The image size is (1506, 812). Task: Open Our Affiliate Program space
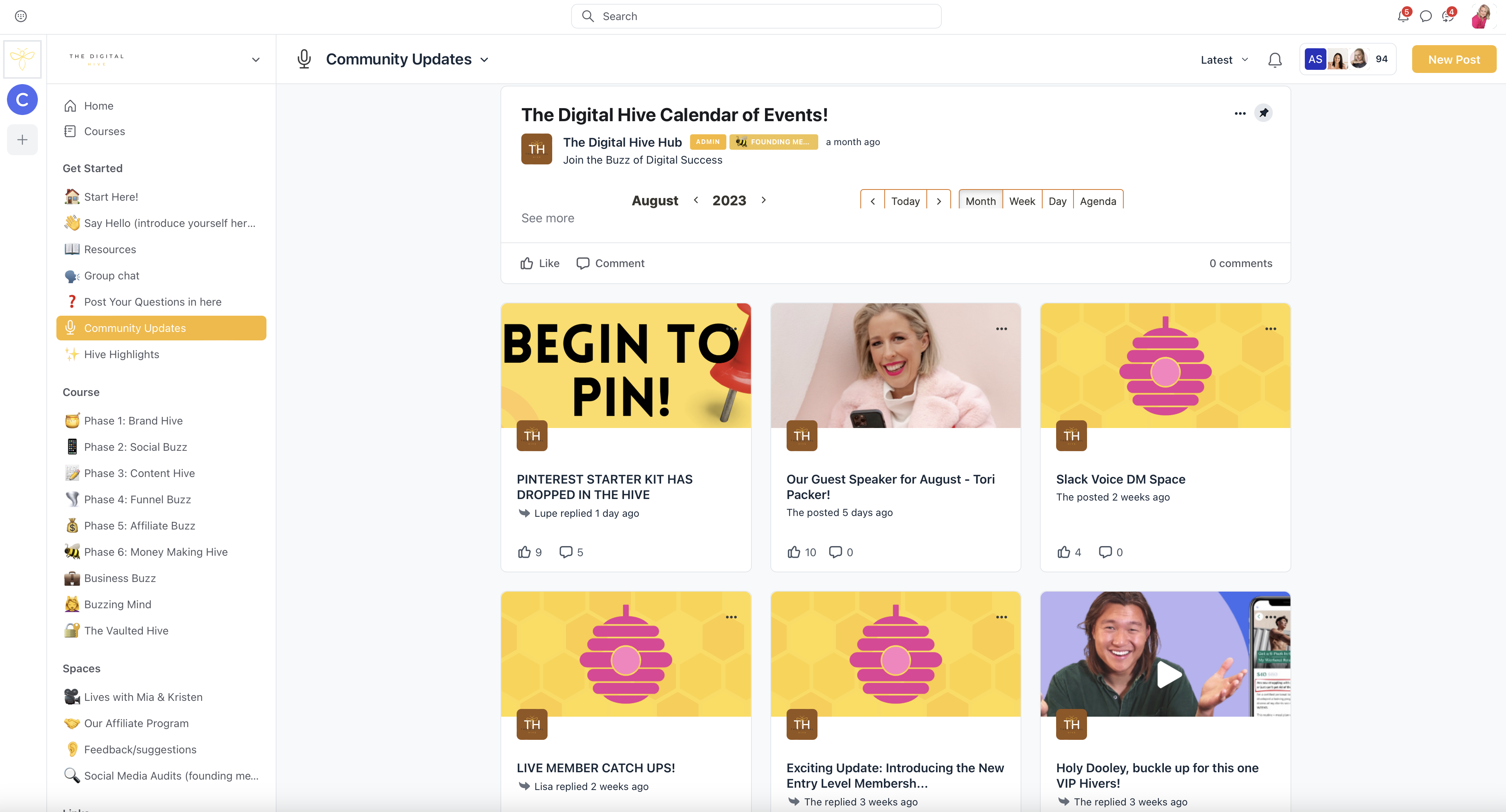click(161, 723)
